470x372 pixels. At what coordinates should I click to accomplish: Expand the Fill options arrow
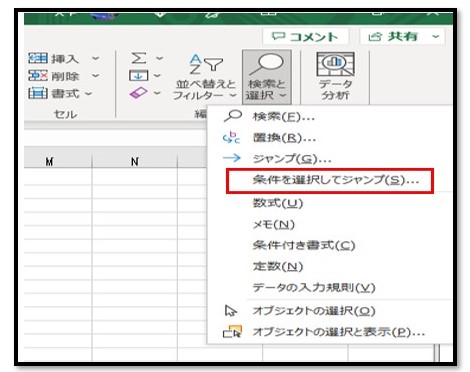point(157,76)
